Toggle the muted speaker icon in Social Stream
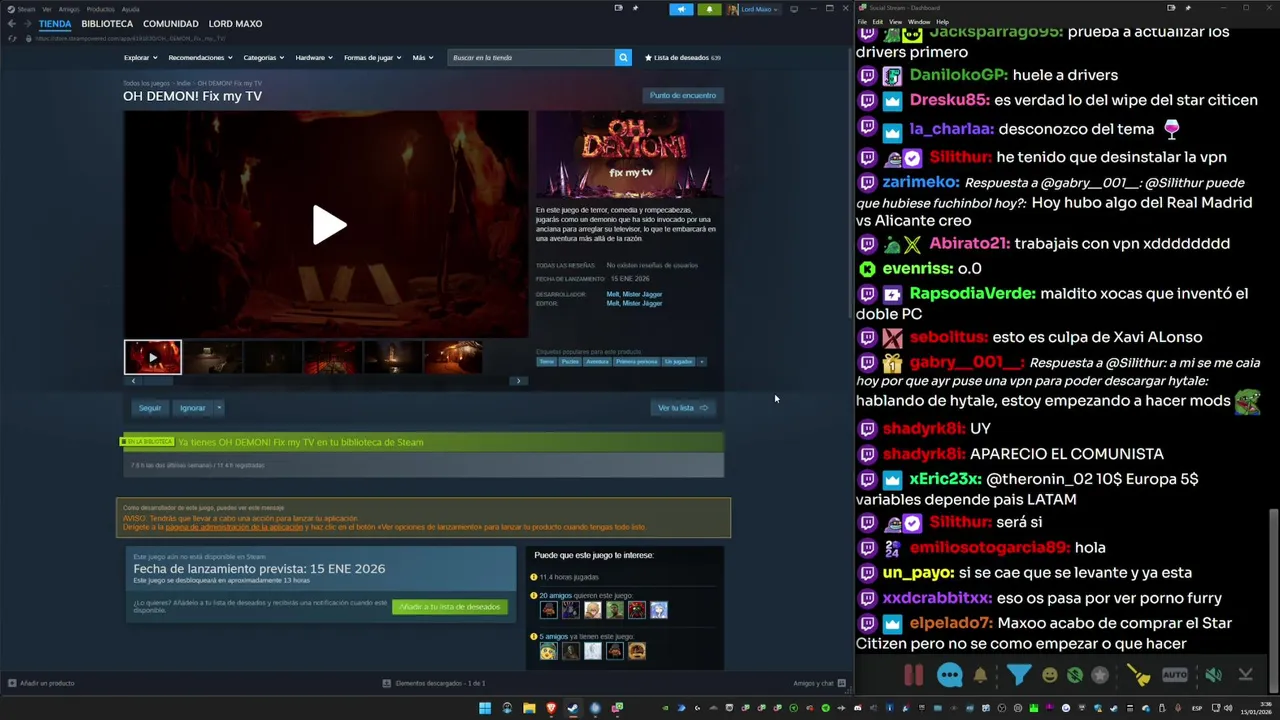This screenshot has height=720, width=1280. 1213,675
